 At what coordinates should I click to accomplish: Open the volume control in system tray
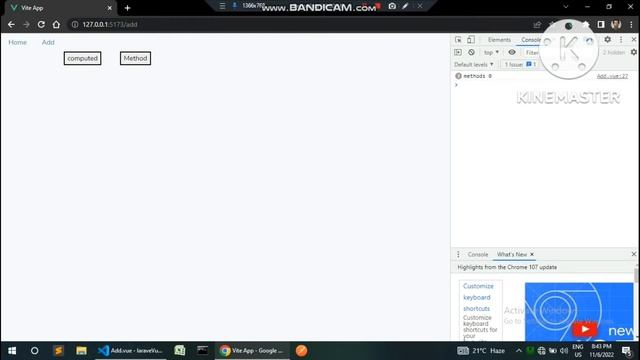(x=564, y=351)
